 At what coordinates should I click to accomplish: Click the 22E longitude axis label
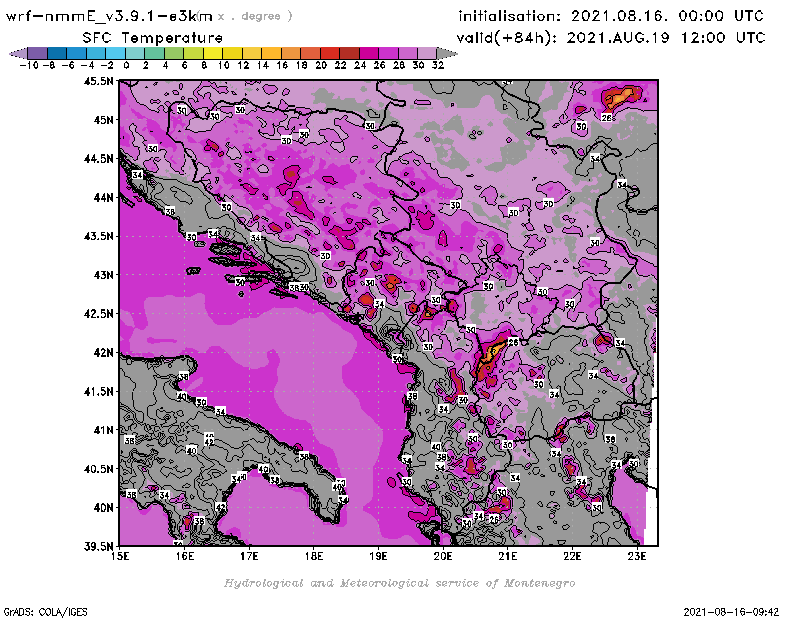tap(572, 556)
